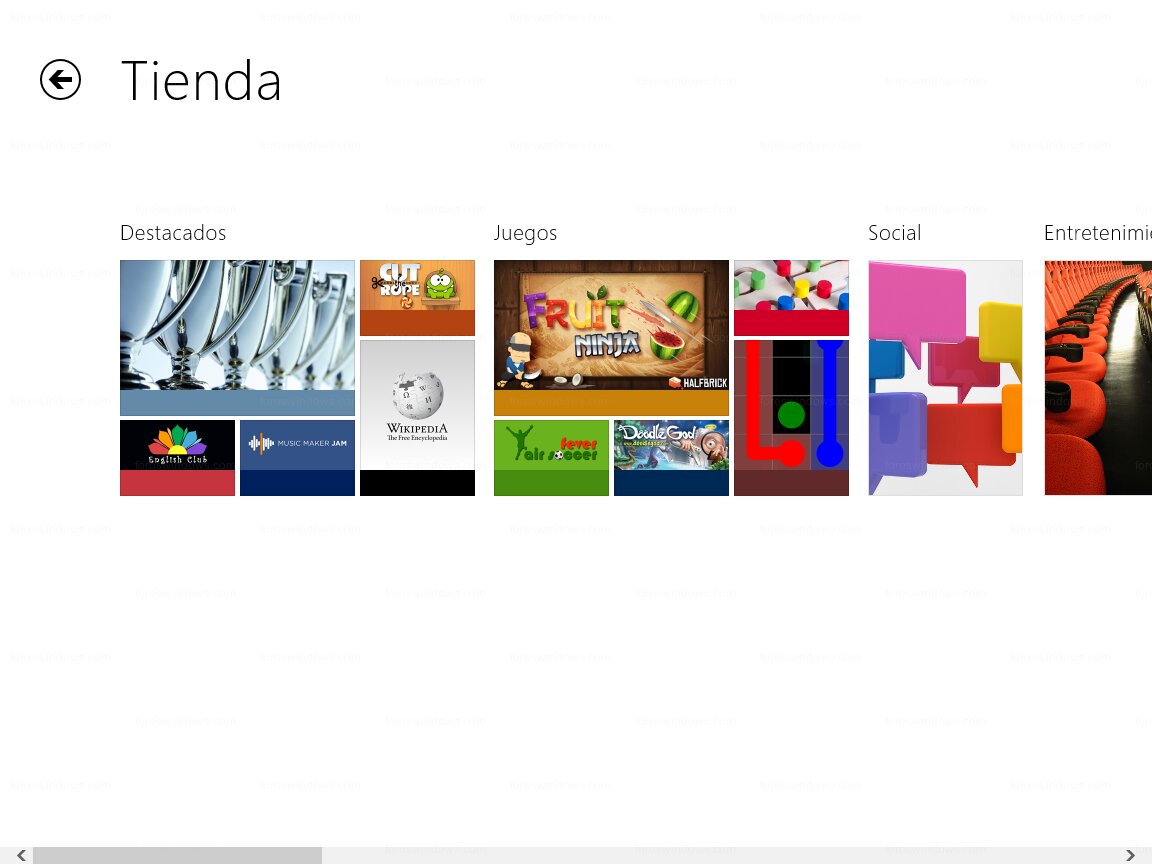The image size is (1152, 864).
Task: Open the Social category heading
Action: point(895,233)
